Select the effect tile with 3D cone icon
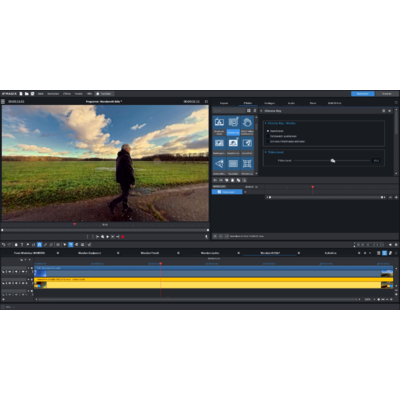 (x=219, y=166)
